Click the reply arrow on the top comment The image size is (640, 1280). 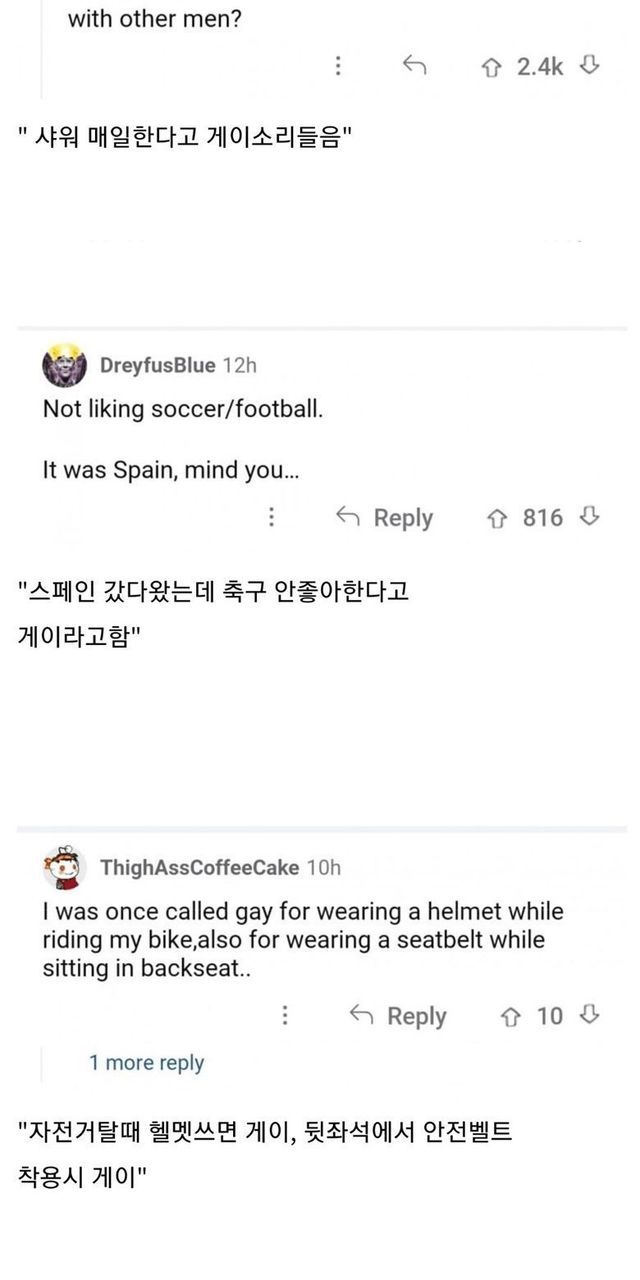point(414,66)
